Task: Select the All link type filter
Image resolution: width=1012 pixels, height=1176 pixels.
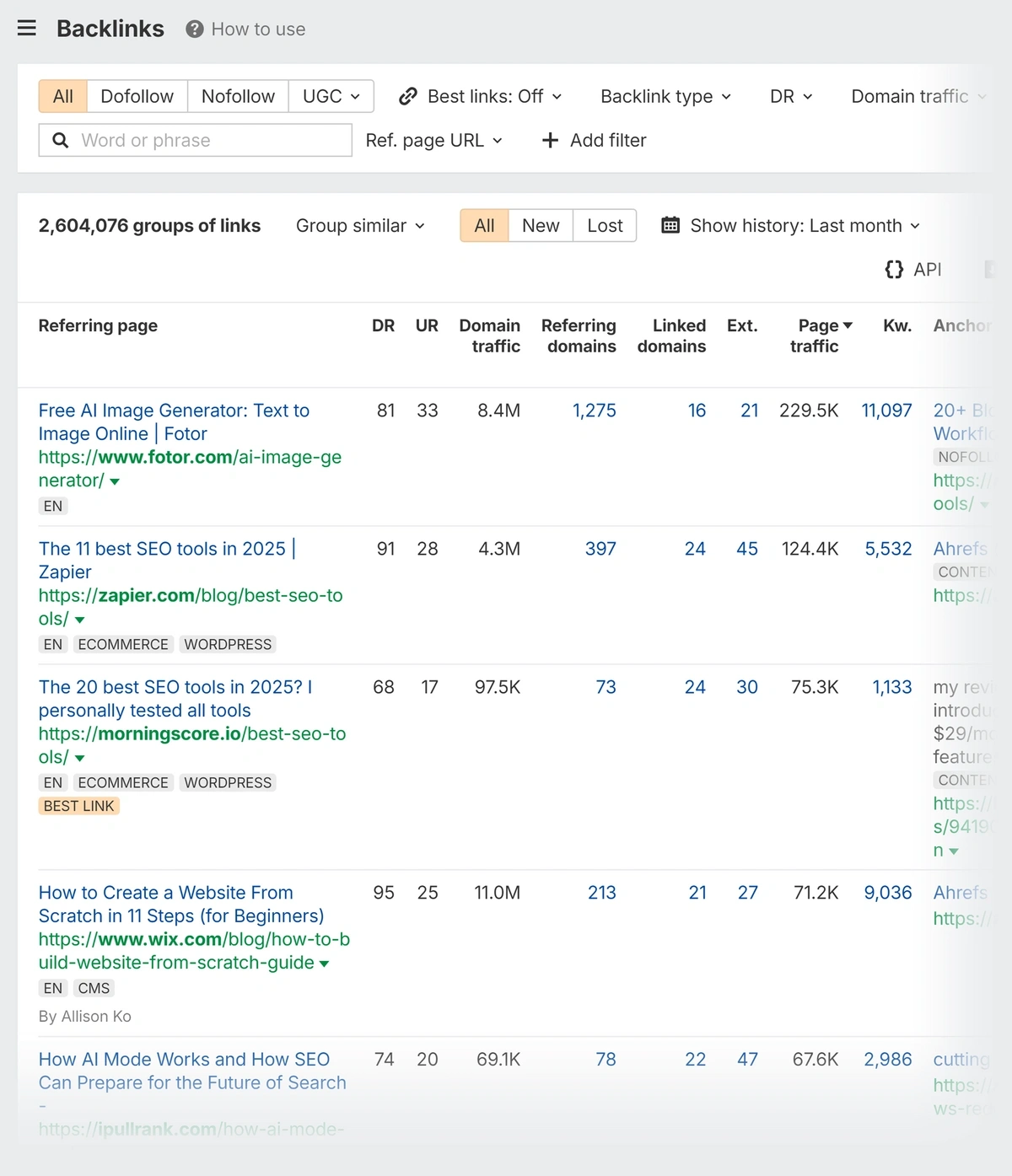Action: tap(63, 96)
